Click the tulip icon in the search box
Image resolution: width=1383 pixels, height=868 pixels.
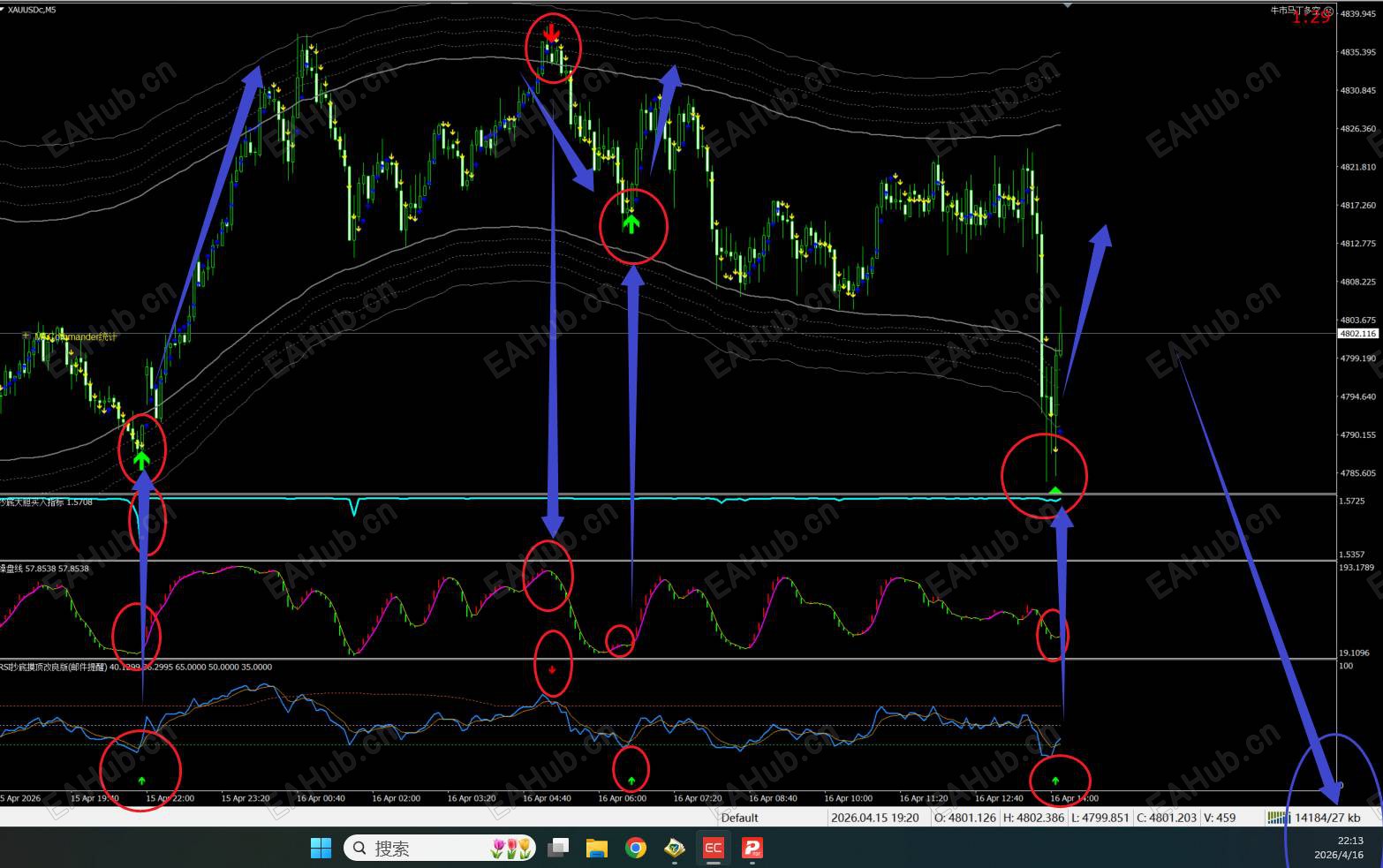(512, 849)
